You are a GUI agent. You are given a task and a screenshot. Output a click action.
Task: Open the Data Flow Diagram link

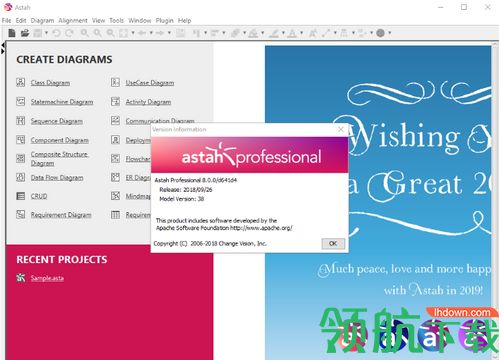pyautogui.click(x=57, y=178)
